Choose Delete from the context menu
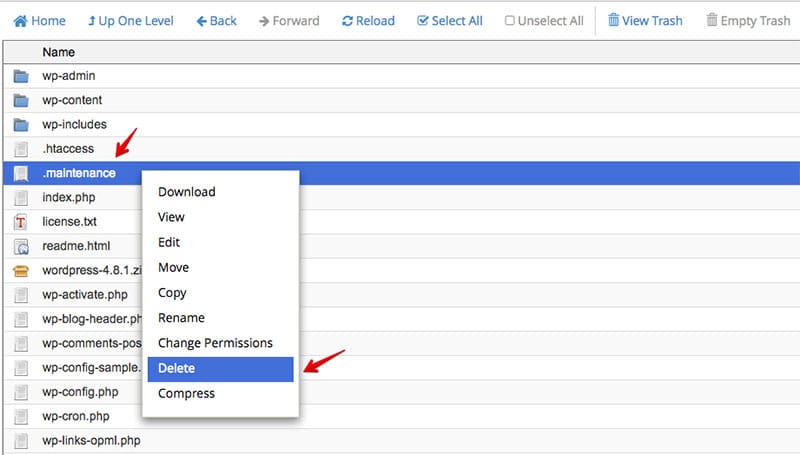Viewport: 800px width, 455px height. tap(220, 369)
